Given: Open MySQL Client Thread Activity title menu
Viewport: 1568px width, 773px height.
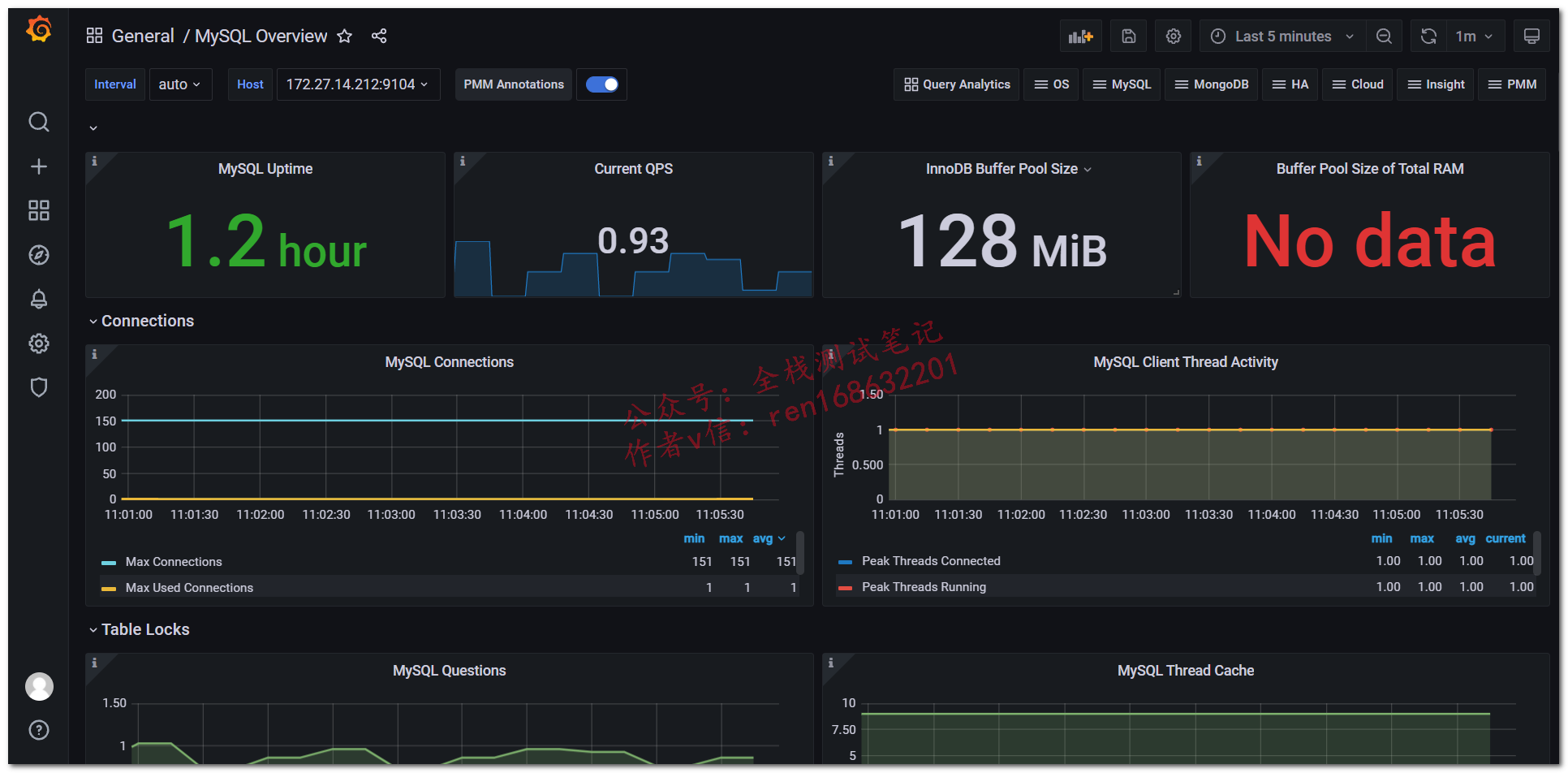Looking at the screenshot, I should tap(1186, 362).
